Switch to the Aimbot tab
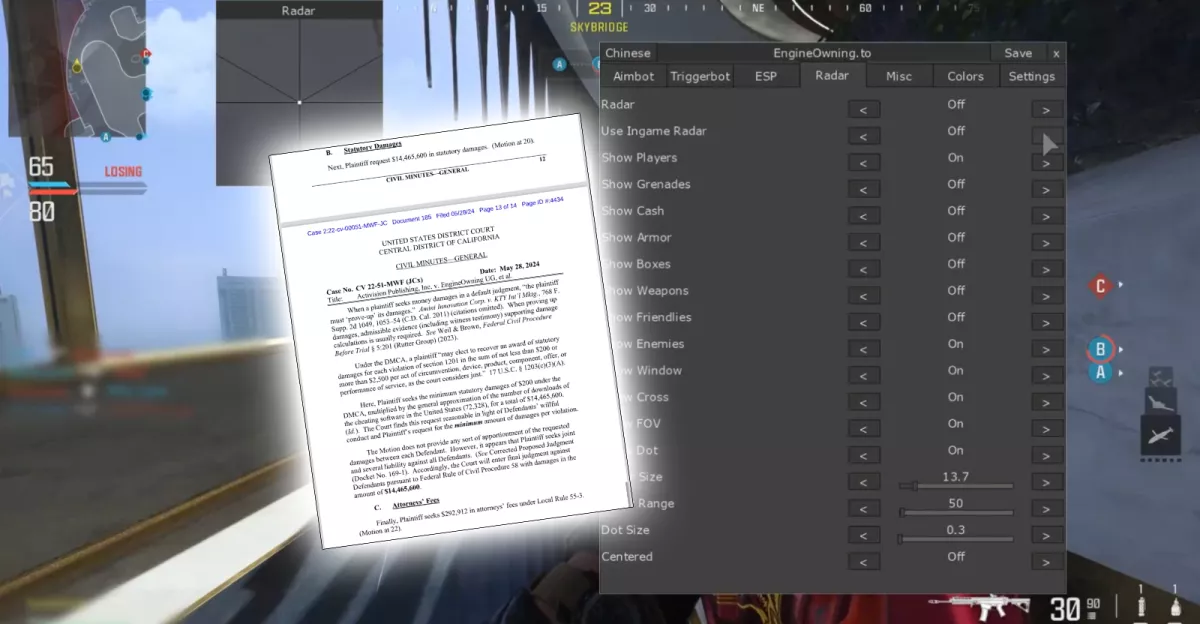The image size is (1200, 624). click(633, 76)
